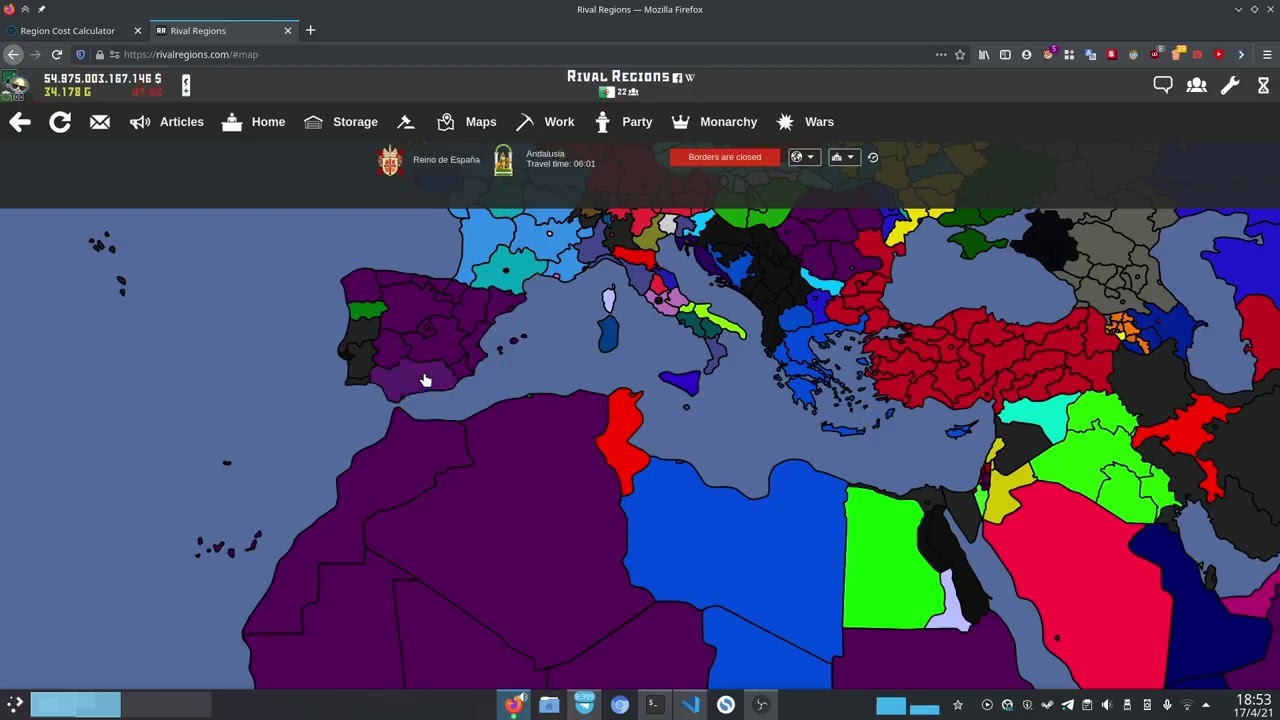Open the Wars section
The width and height of the screenshot is (1280, 720).
click(804, 122)
